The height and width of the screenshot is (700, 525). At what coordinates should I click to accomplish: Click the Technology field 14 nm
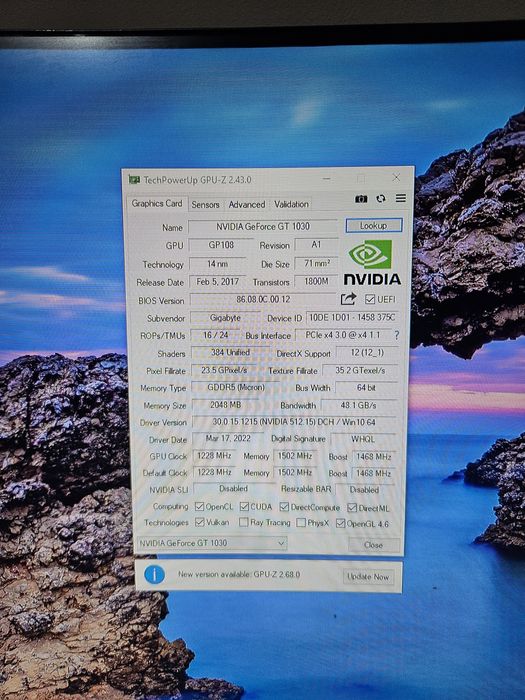click(217, 264)
